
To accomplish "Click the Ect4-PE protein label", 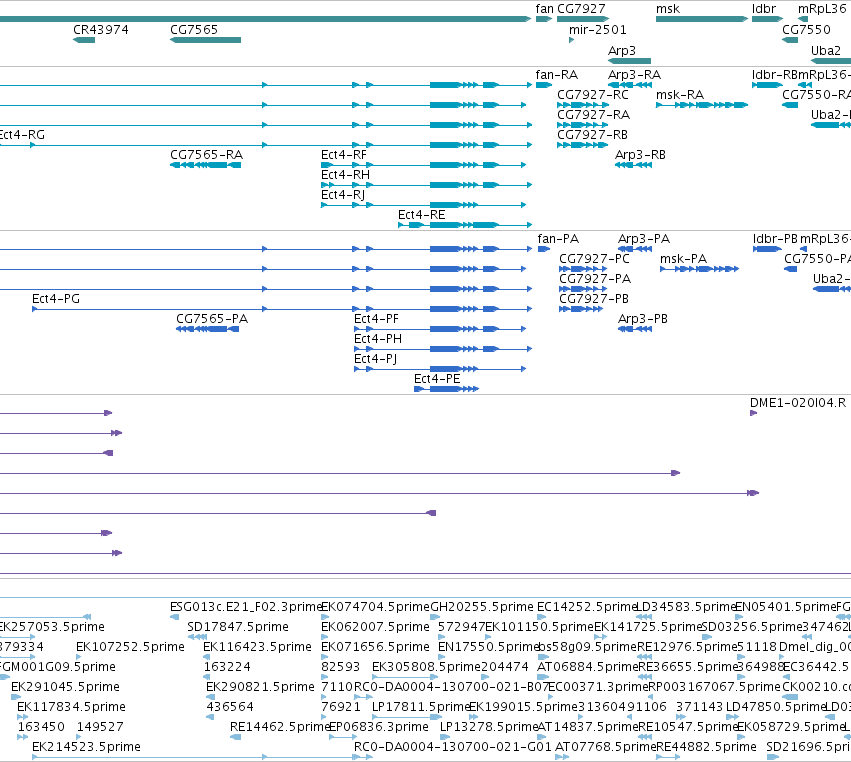I will [x=437, y=378].
